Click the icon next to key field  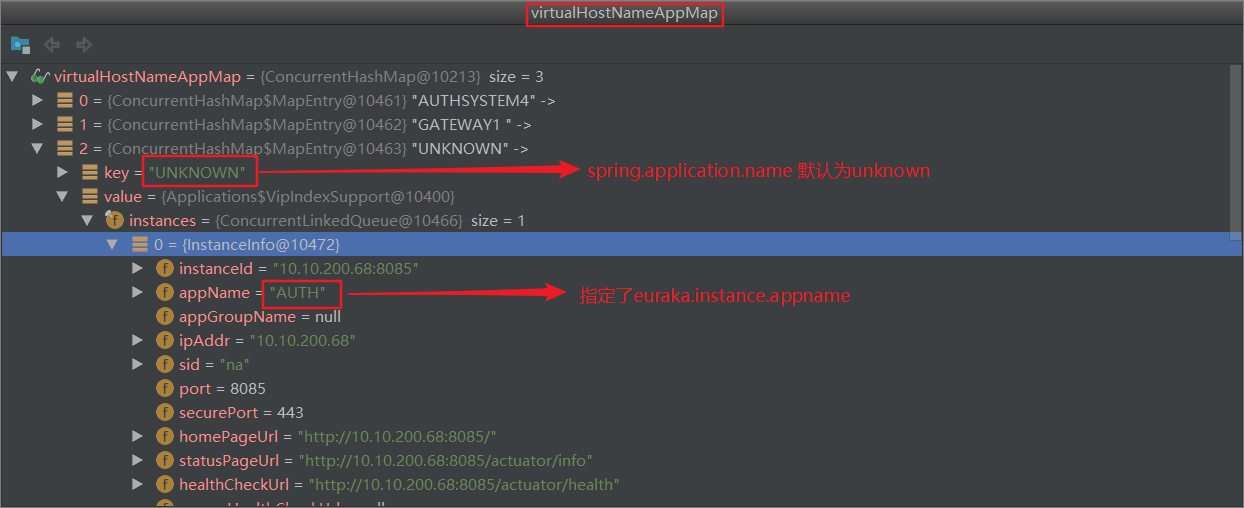click(90, 173)
